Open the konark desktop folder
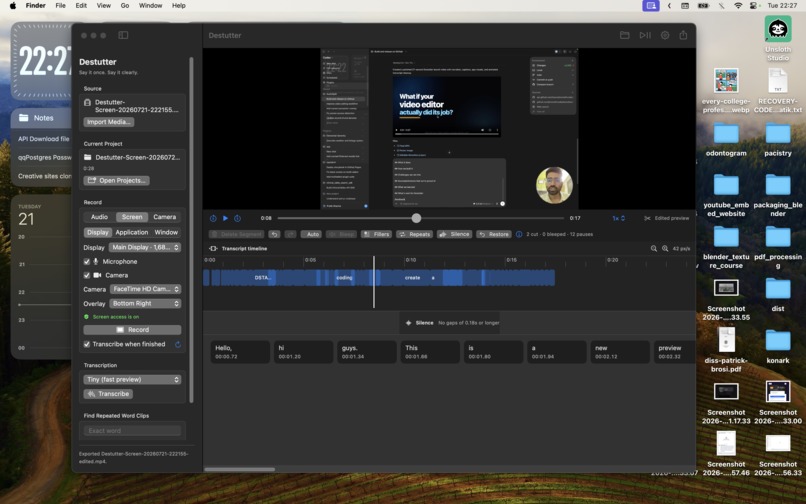 (778, 341)
